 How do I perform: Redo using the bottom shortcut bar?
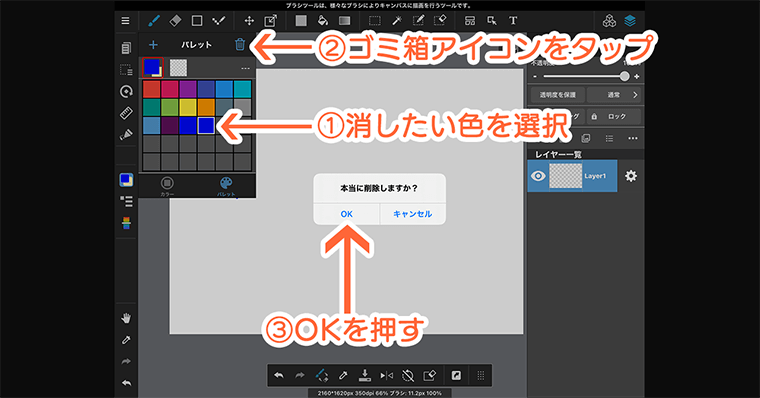coord(300,375)
